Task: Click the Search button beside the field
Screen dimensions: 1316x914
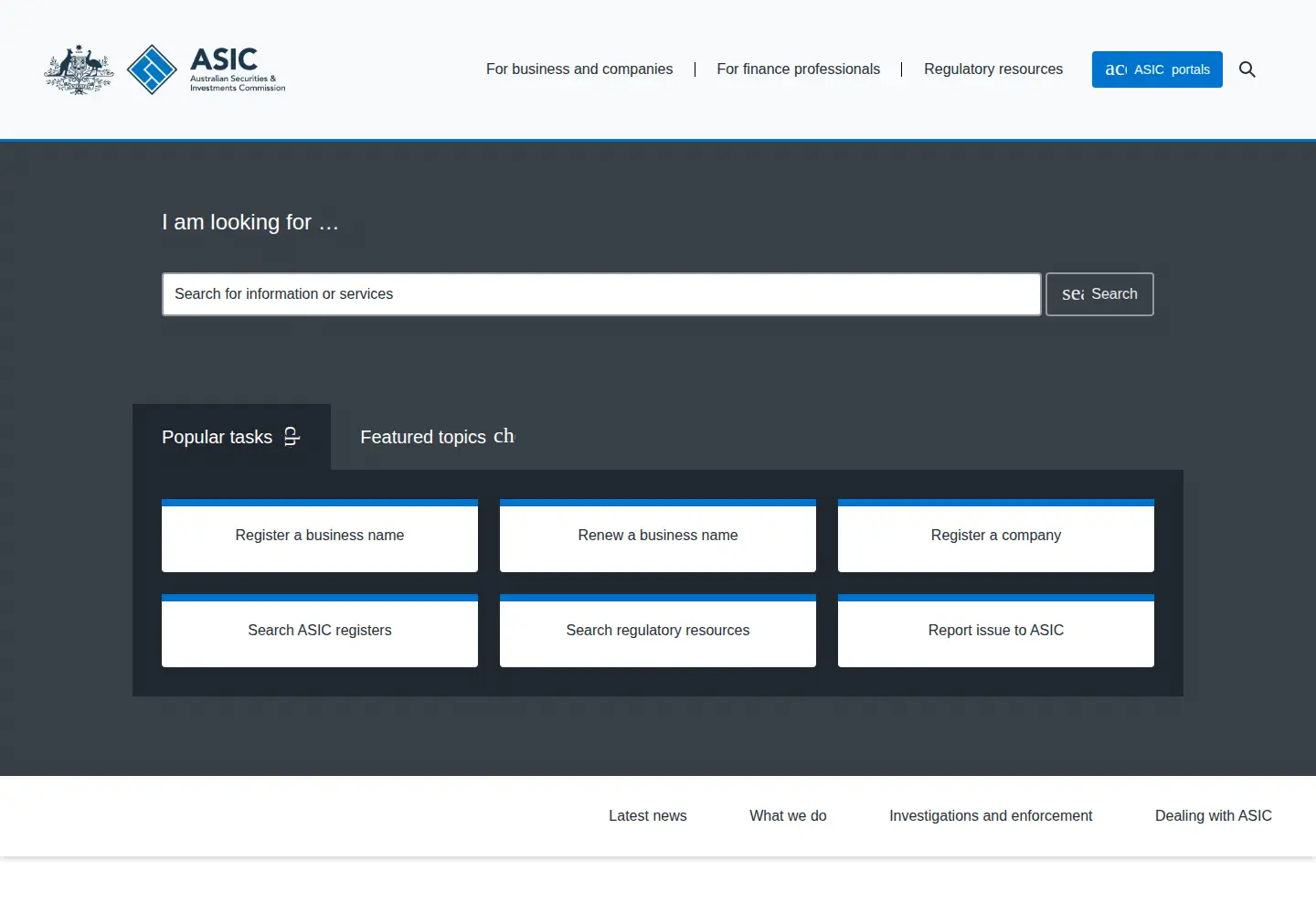Action: point(1099,294)
